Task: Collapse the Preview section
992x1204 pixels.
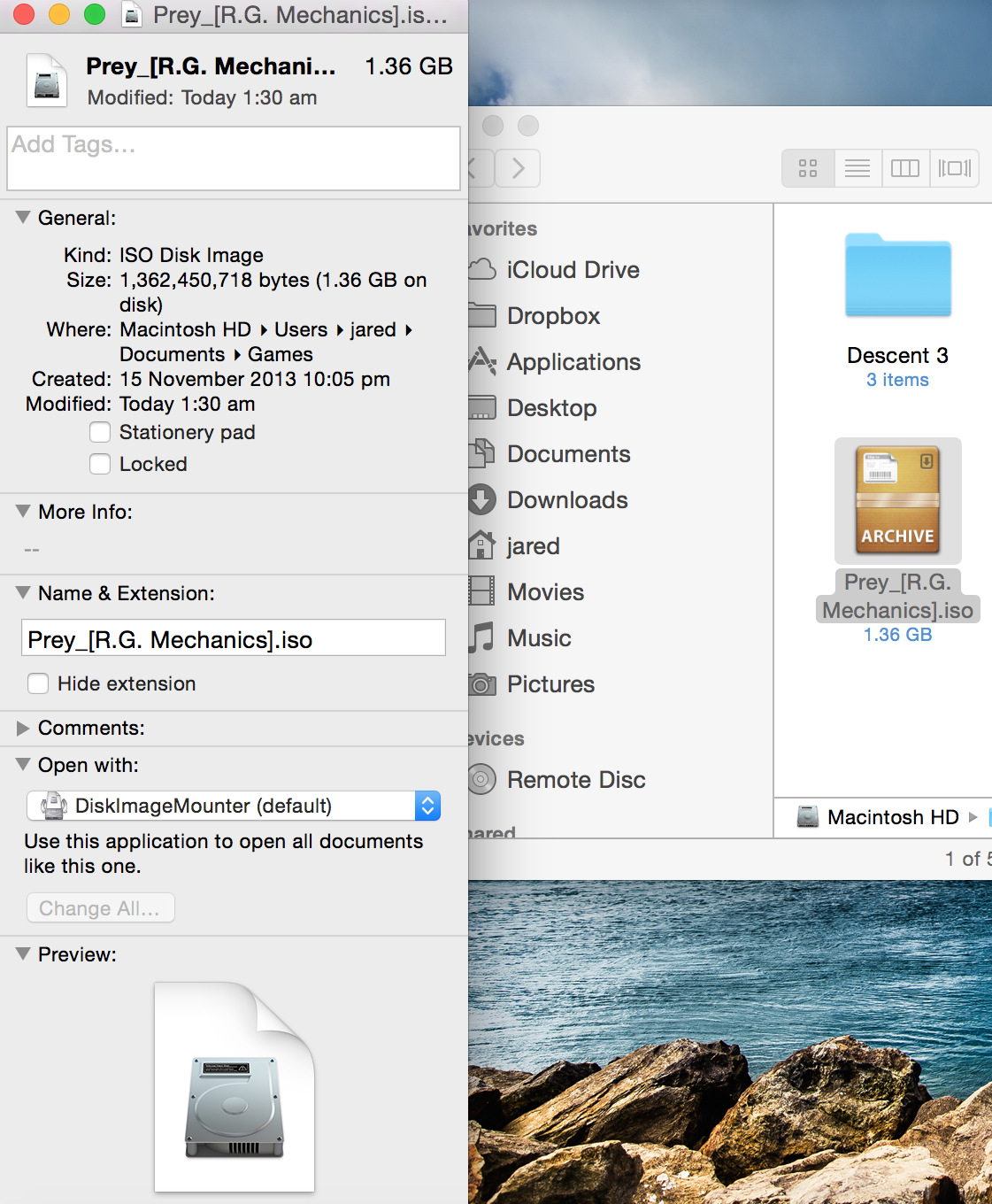Action: (x=23, y=953)
